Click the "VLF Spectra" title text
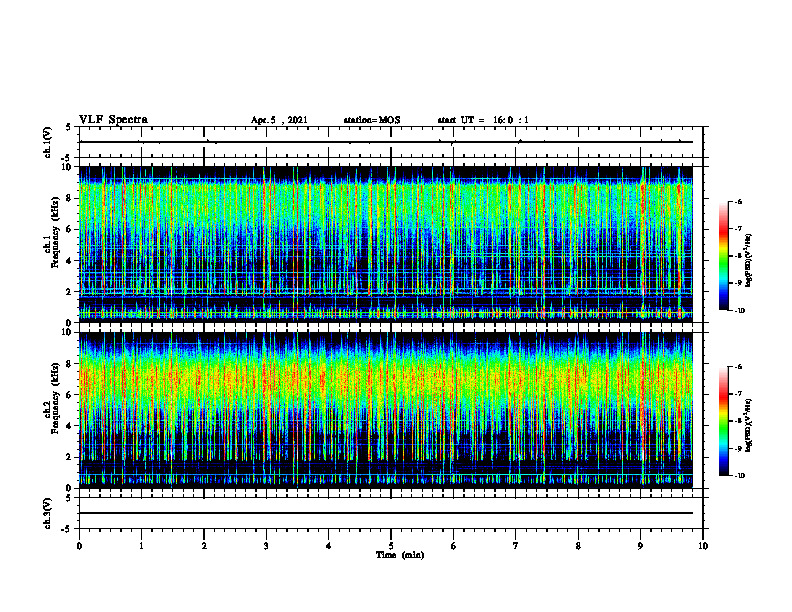Image resolution: width=792 pixels, height=612 pixels. coord(113,120)
